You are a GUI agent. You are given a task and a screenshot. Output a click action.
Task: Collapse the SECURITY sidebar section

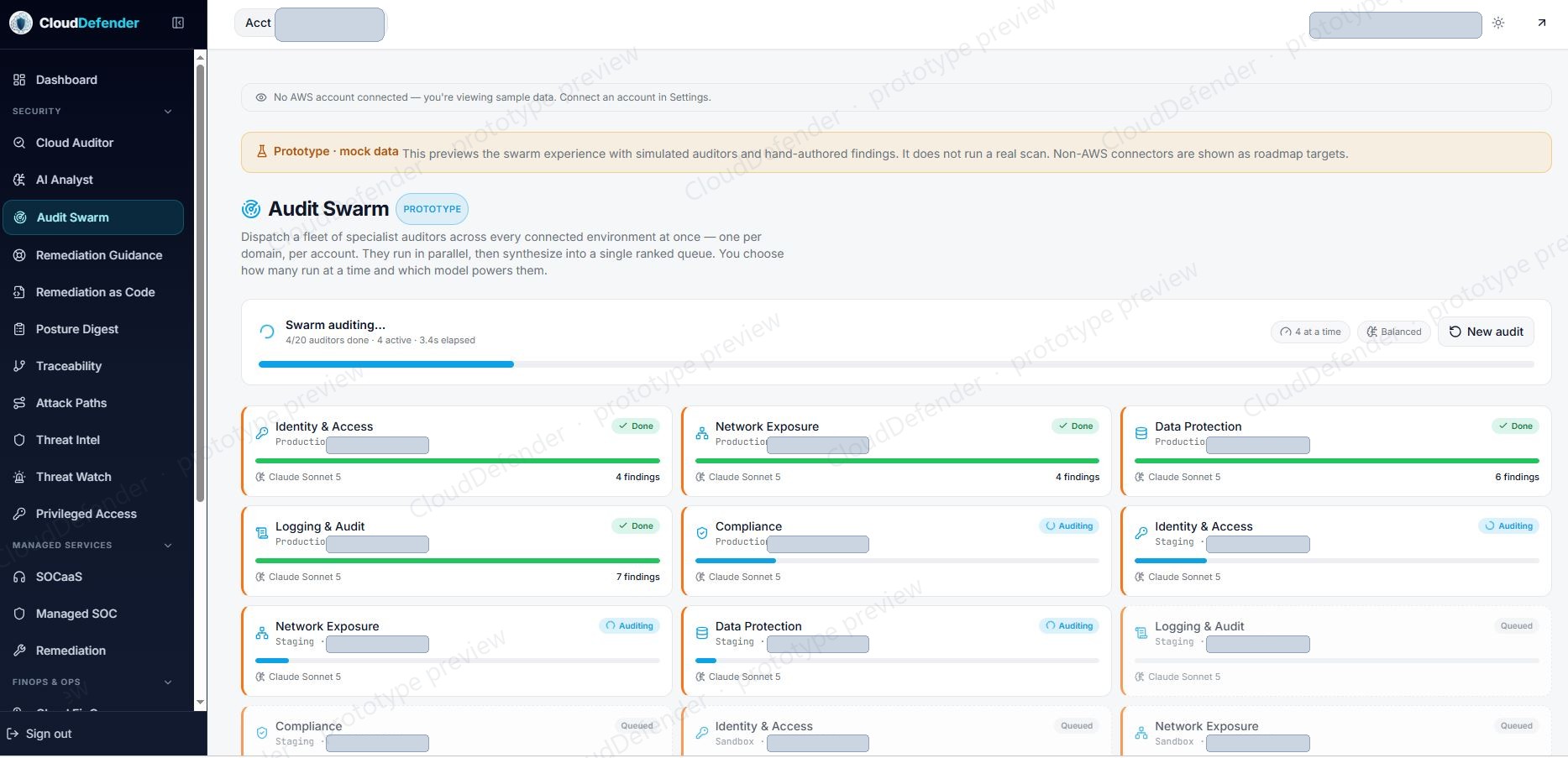[168, 112]
